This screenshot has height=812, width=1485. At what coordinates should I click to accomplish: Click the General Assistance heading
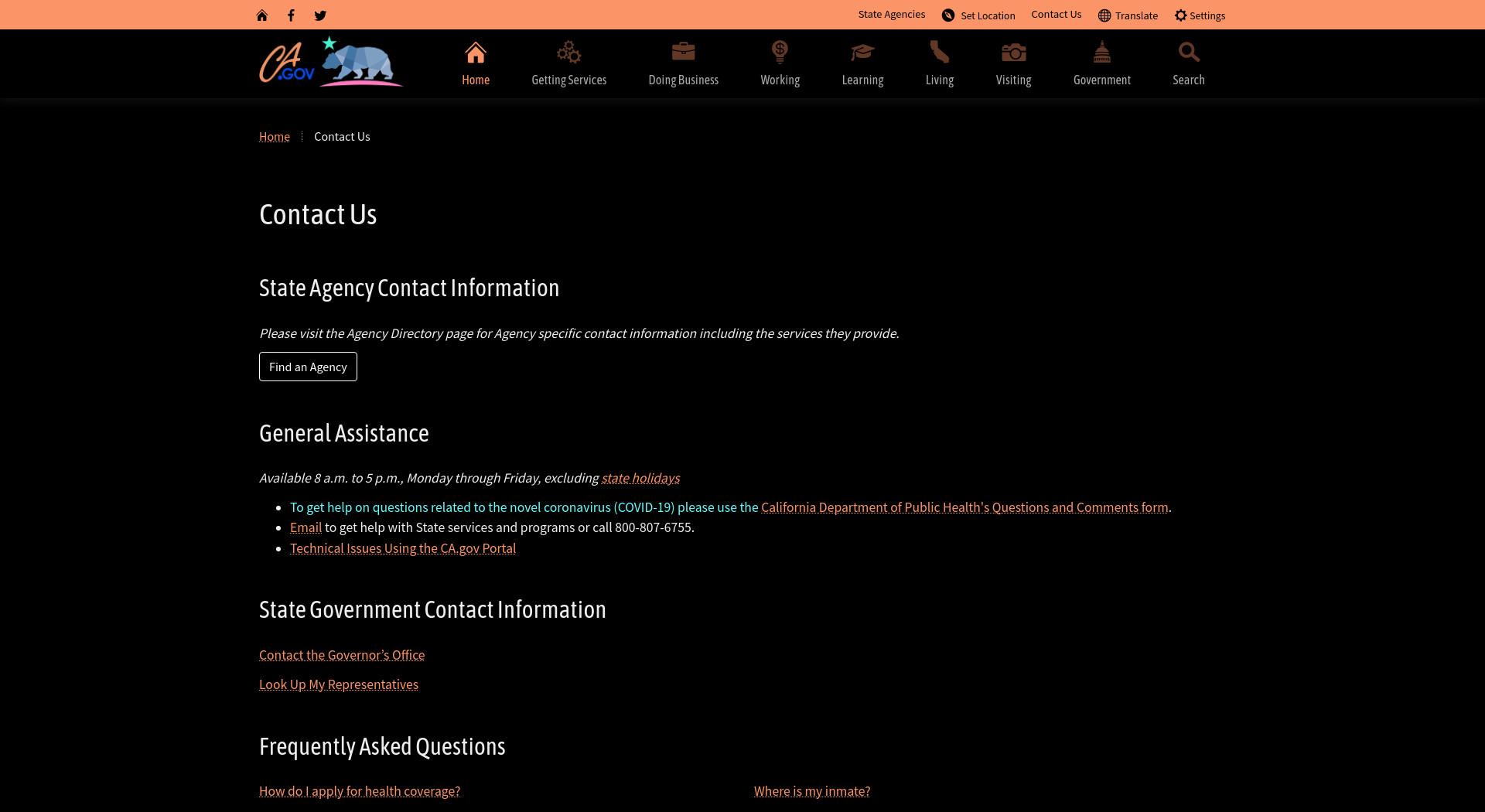344,433
